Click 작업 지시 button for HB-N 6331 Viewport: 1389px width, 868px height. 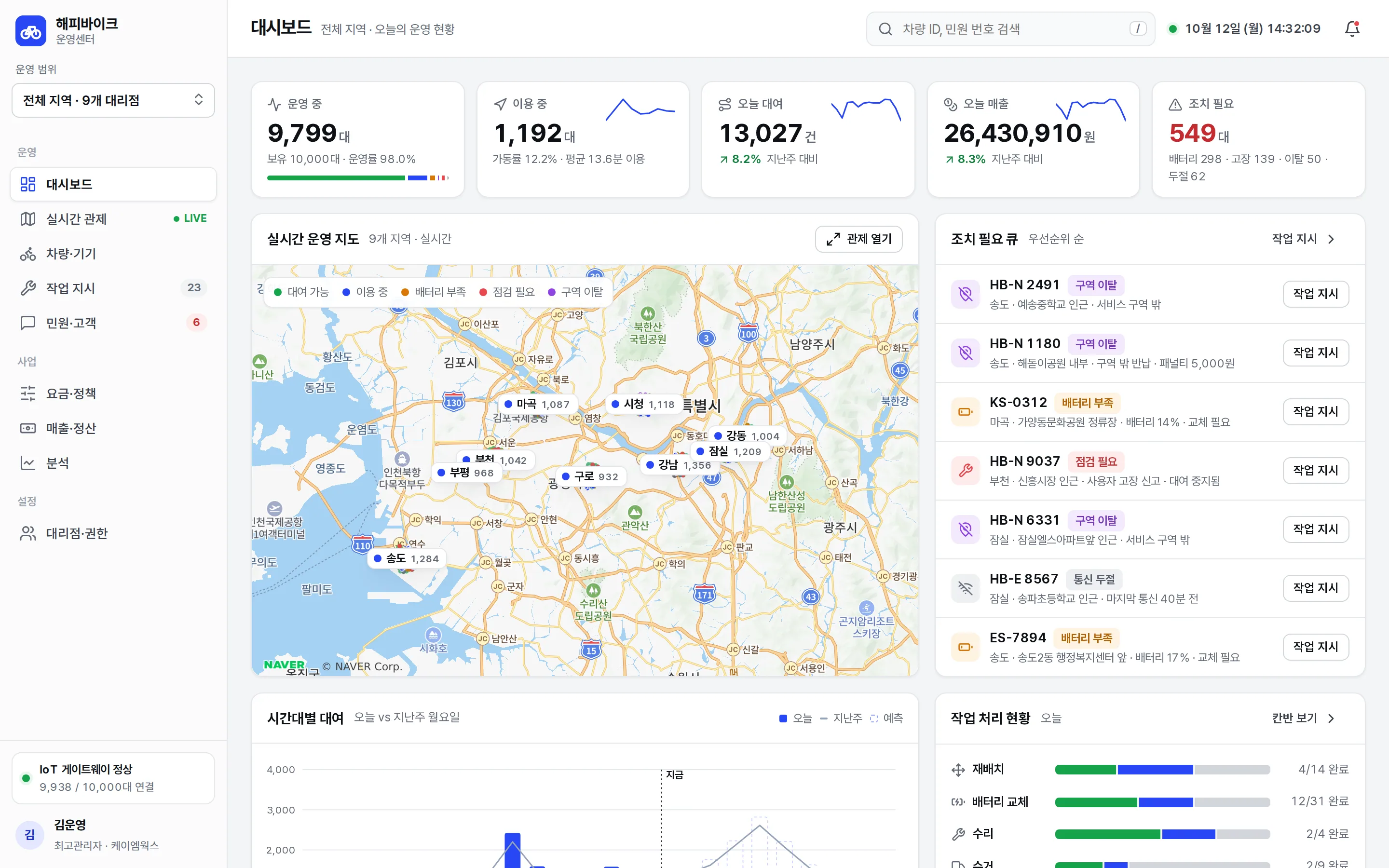(x=1316, y=529)
